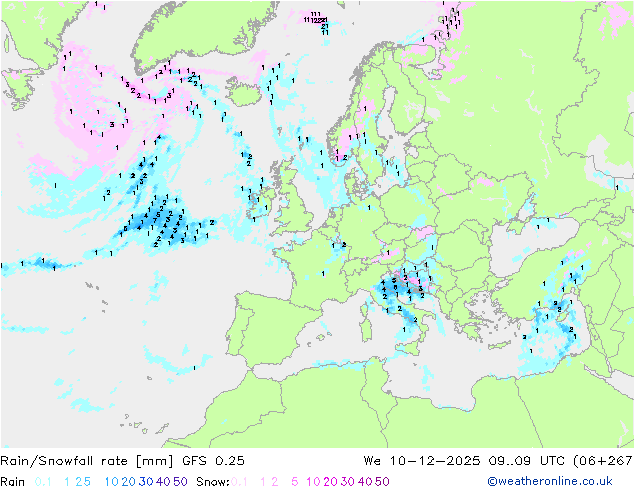
Task: Select the snow legend value 0.1
Action: [239, 482]
